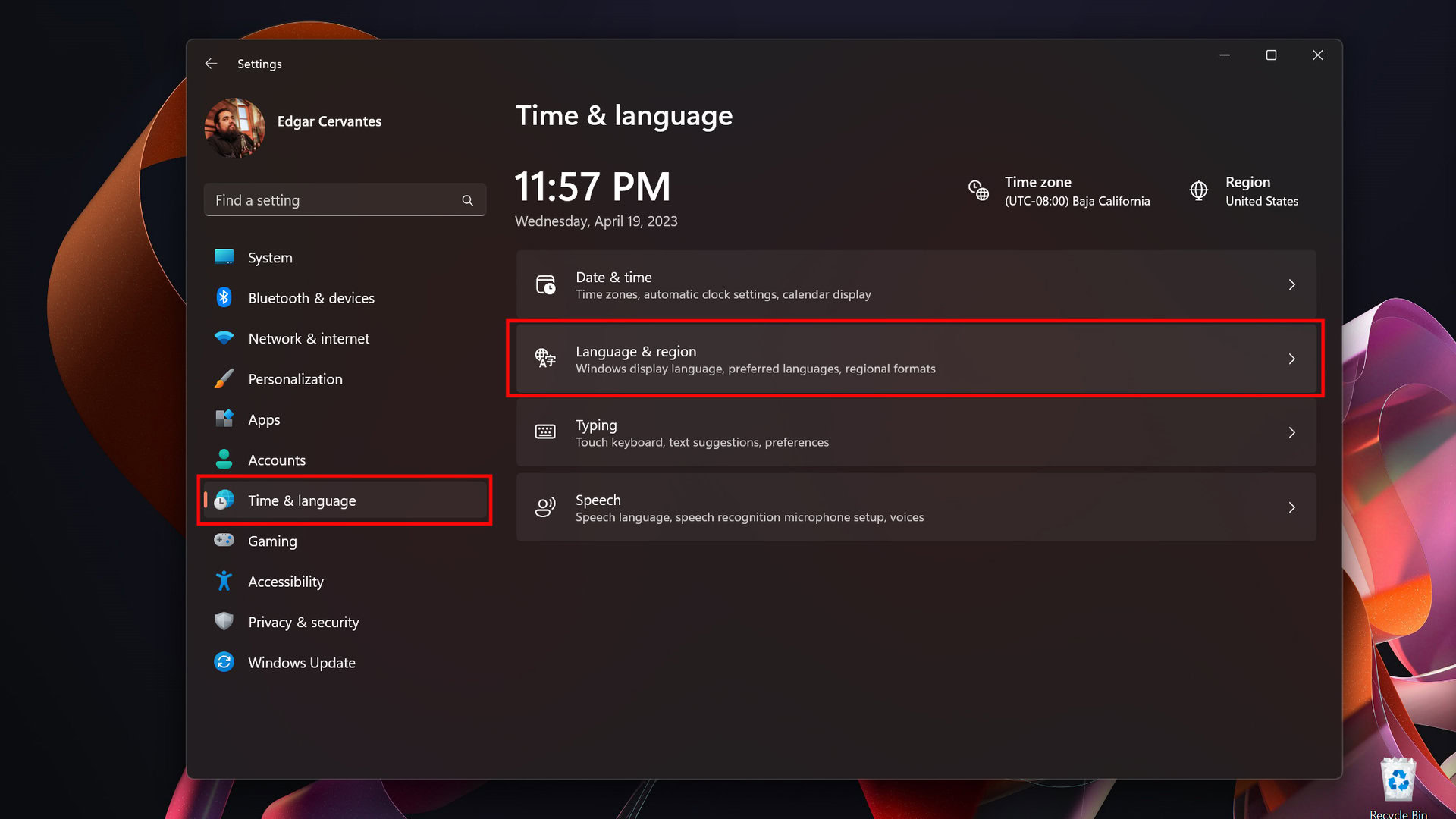Click the Personalization paintbrush icon

pyautogui.click(x=224, y=378)
